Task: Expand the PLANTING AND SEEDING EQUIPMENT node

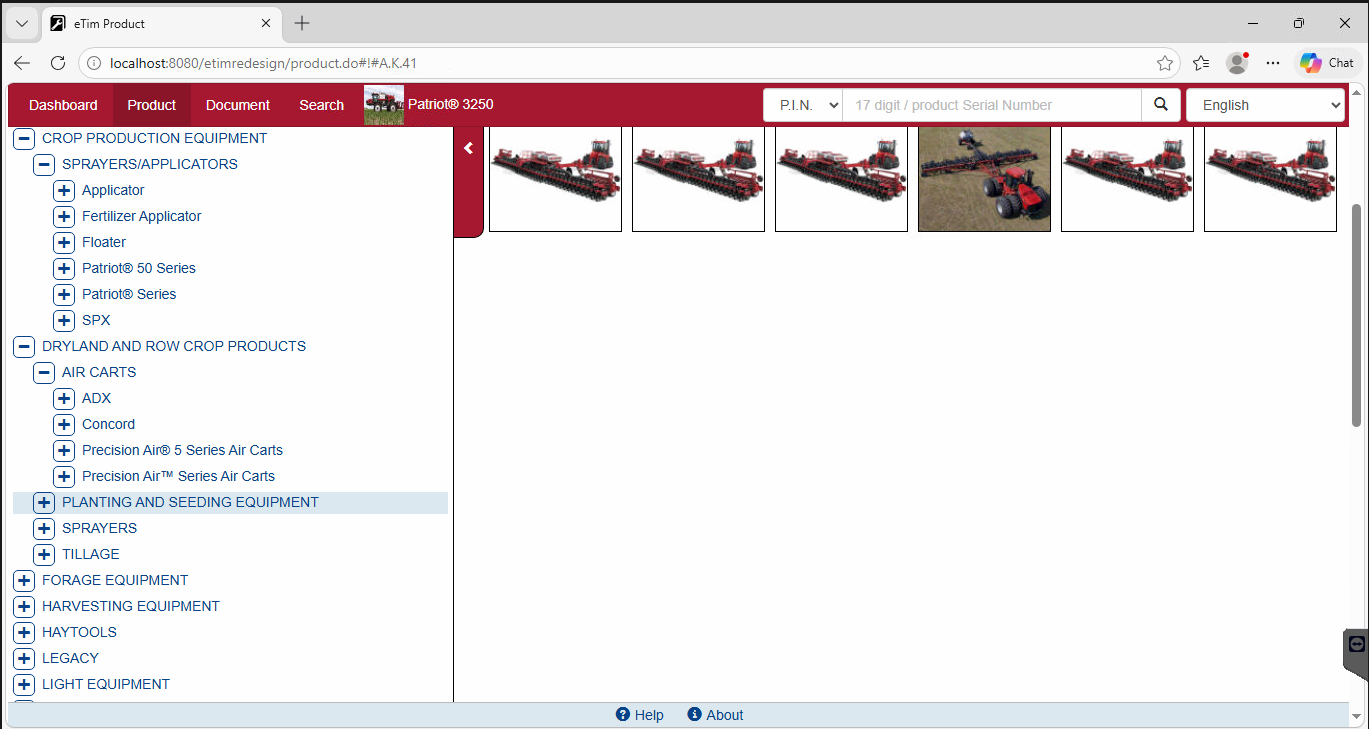Action: (44, 502)
